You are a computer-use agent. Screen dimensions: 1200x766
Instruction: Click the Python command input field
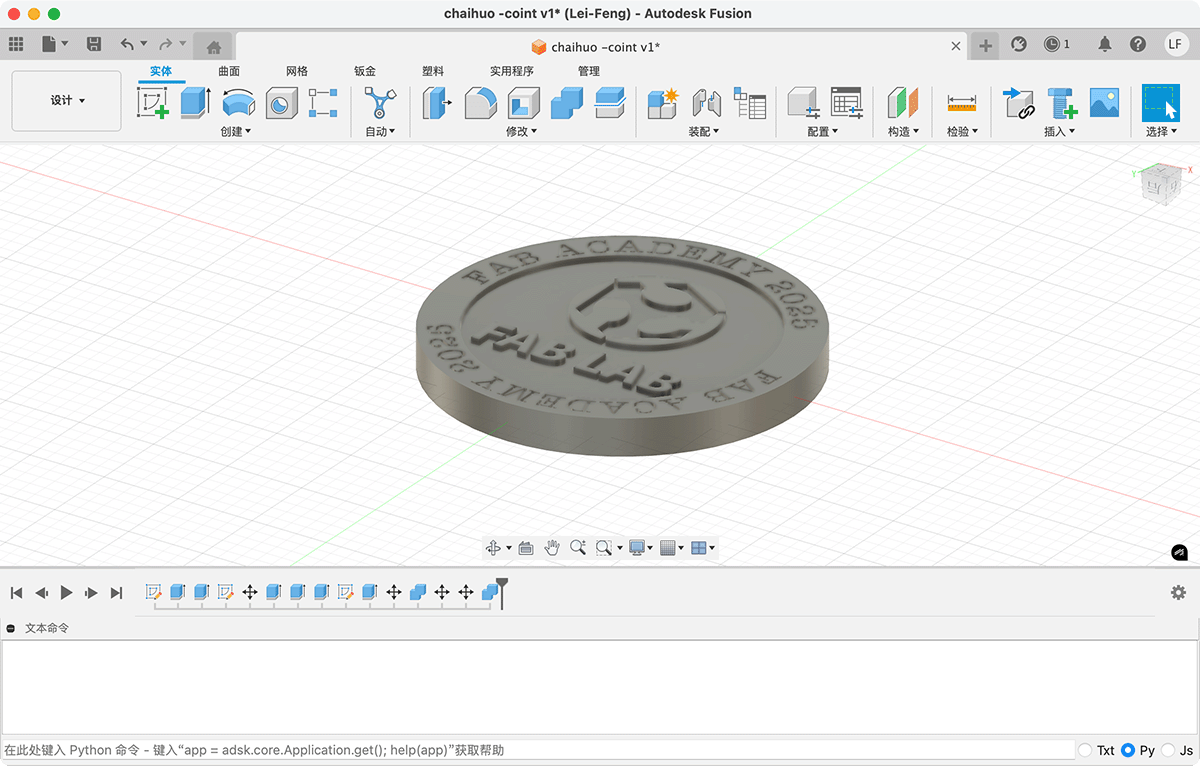coord(537,750)
